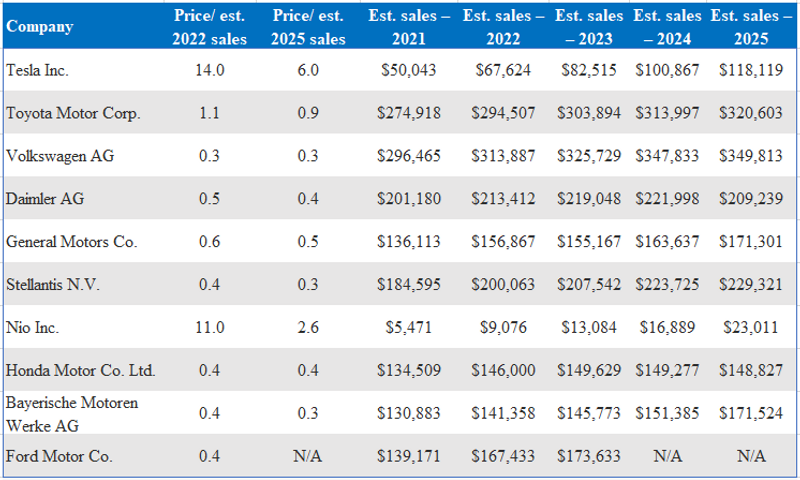Select Tesla's $118,119 2025 sales cell
Viewport: 800px width, 480px height.
751,70
